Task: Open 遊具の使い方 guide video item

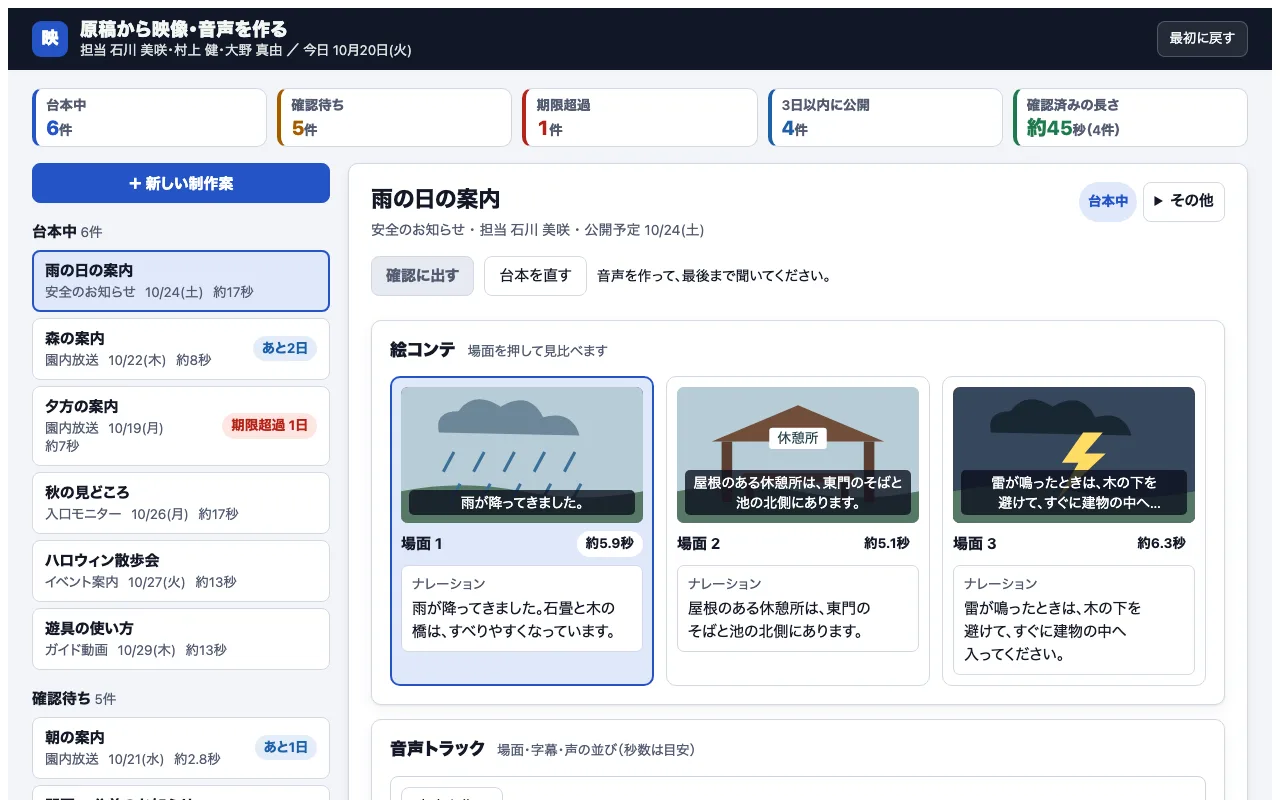Action: point(181,639)
